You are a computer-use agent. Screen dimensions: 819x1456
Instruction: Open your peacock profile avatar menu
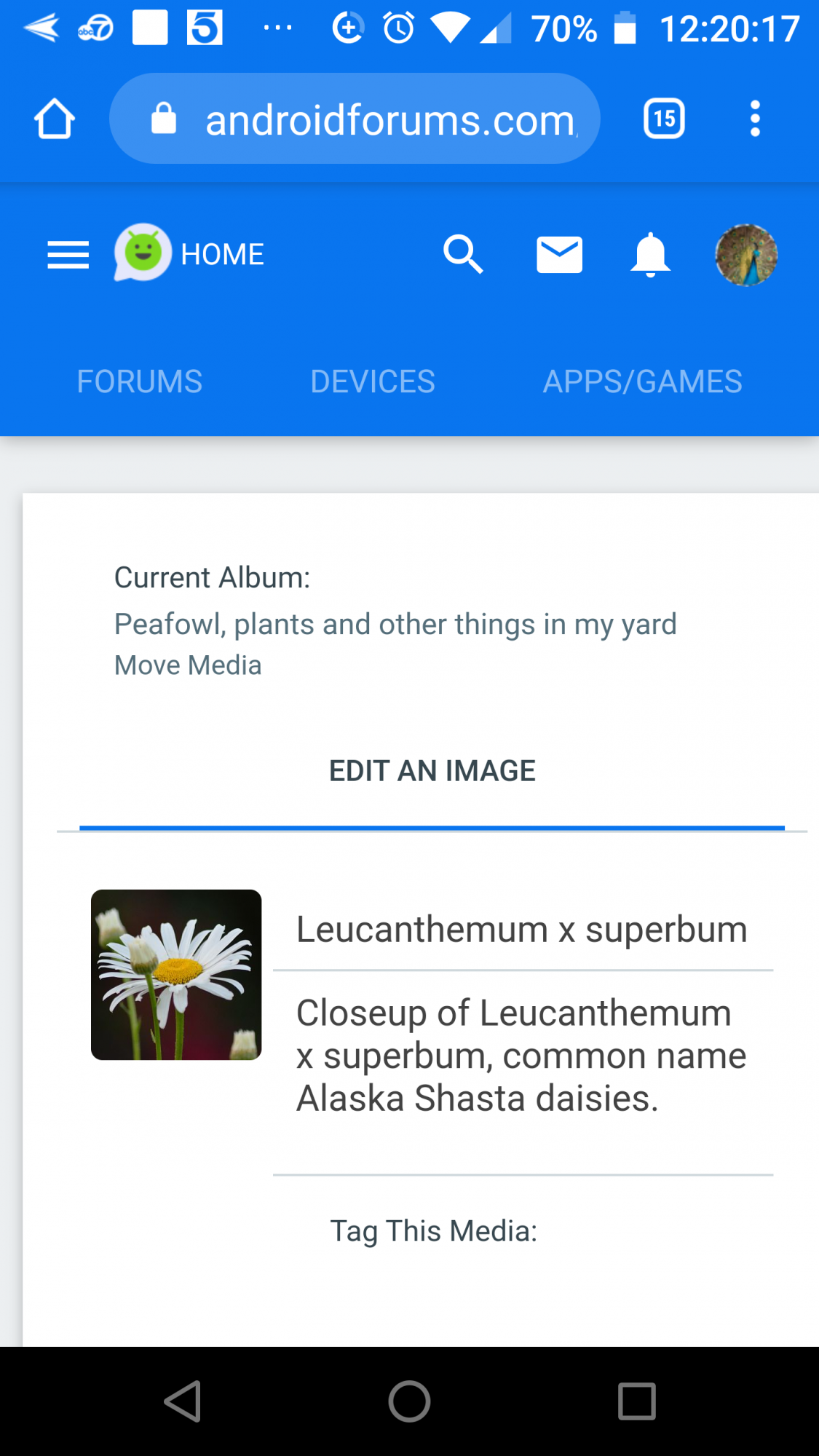pos(745,254)
